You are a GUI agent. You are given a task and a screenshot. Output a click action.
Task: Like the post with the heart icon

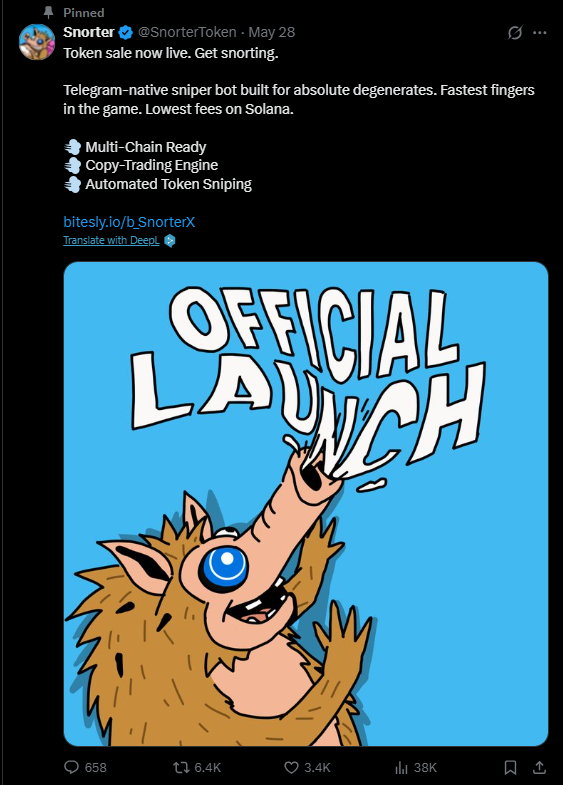291,767
